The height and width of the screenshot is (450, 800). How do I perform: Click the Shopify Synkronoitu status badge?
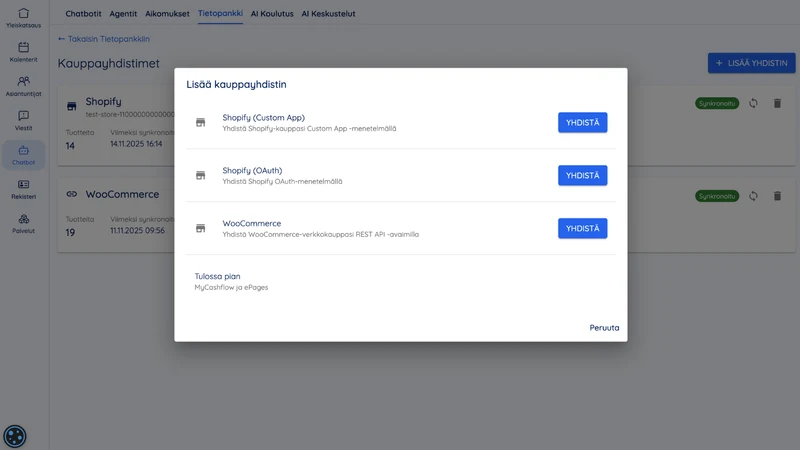coord(717,104)
